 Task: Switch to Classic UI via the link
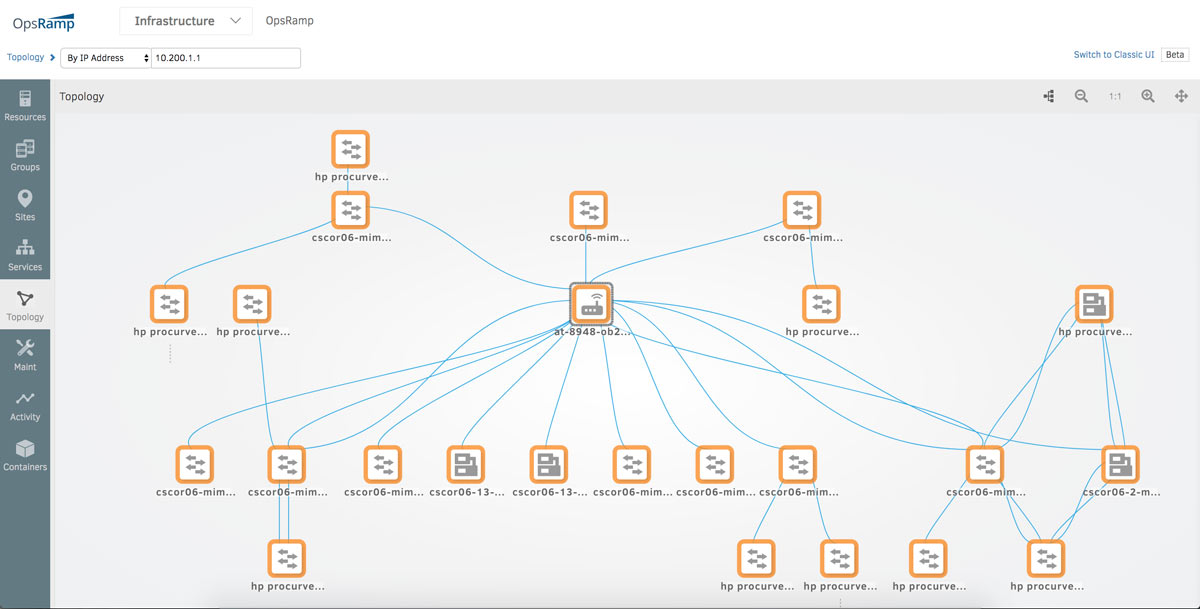(1115, 55)
